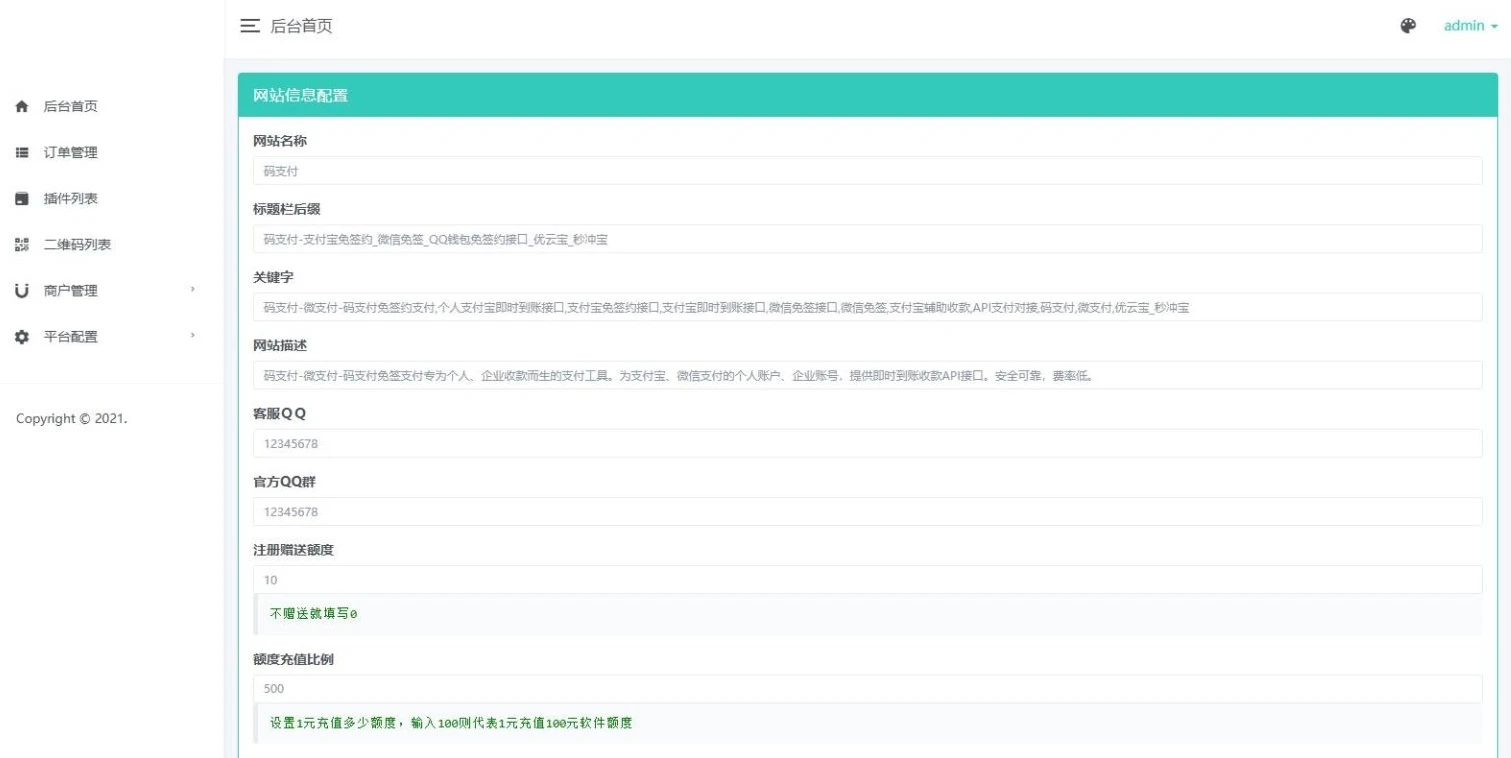Click the 网站描述 input field
1511x758 pixels.
click(x=867, y=375)
